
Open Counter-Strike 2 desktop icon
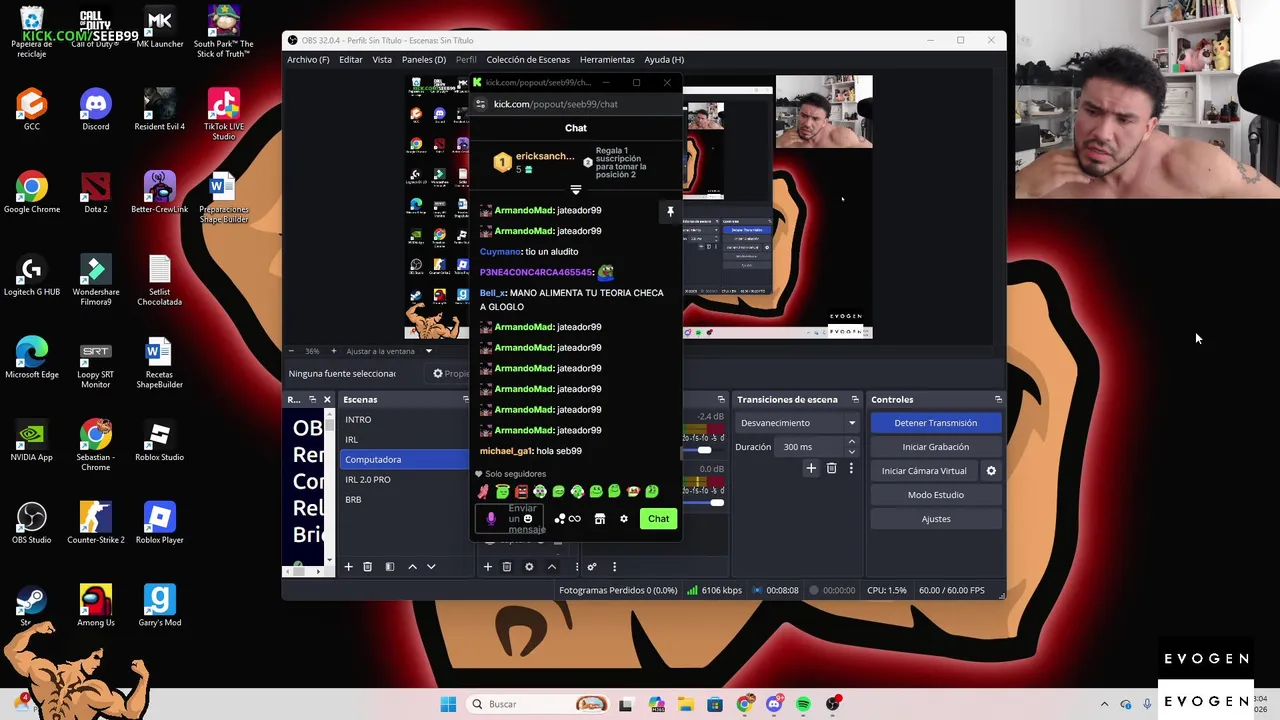(x=96, y=522)
